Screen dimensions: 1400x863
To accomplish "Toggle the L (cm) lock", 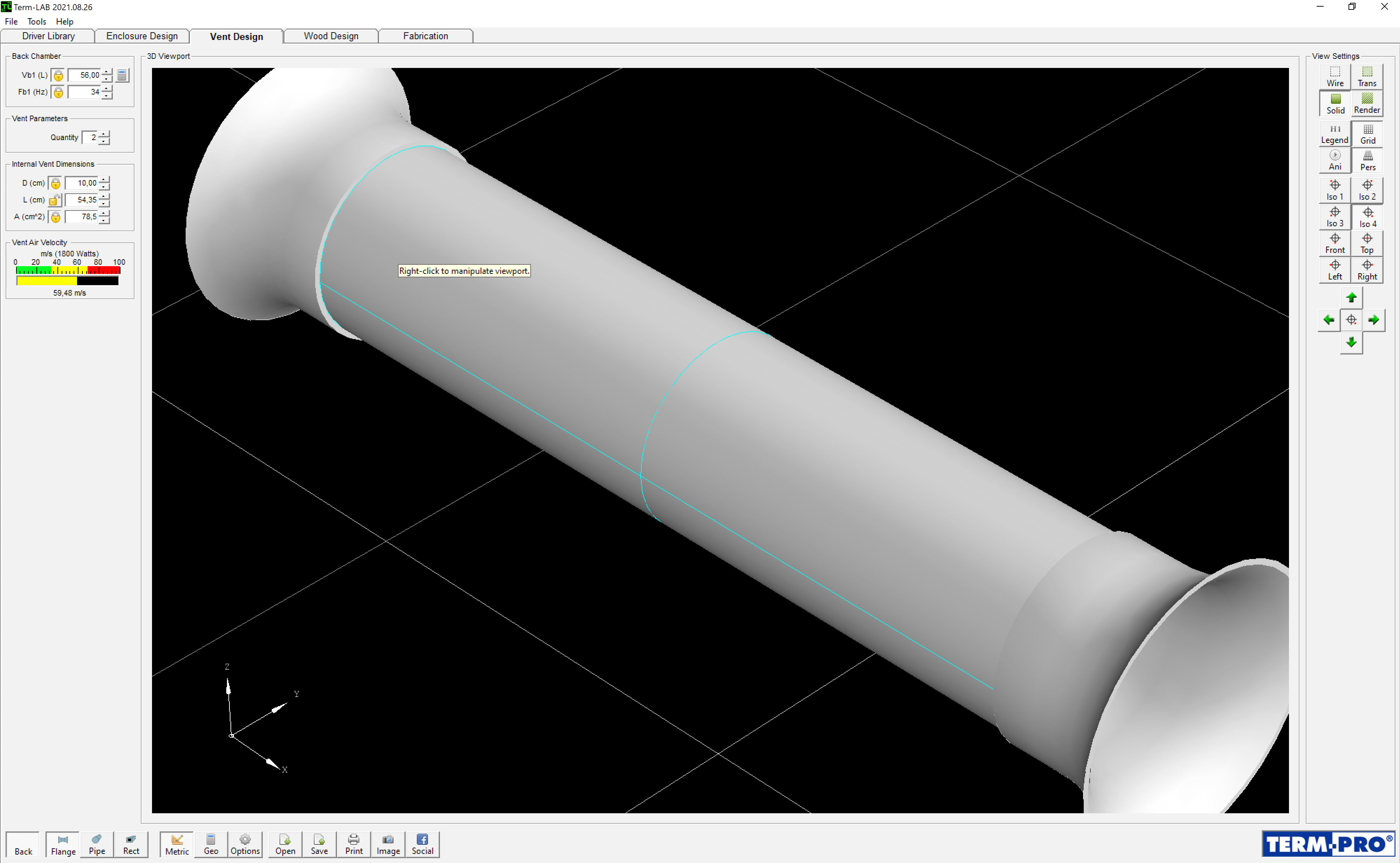I will point(55,200).
